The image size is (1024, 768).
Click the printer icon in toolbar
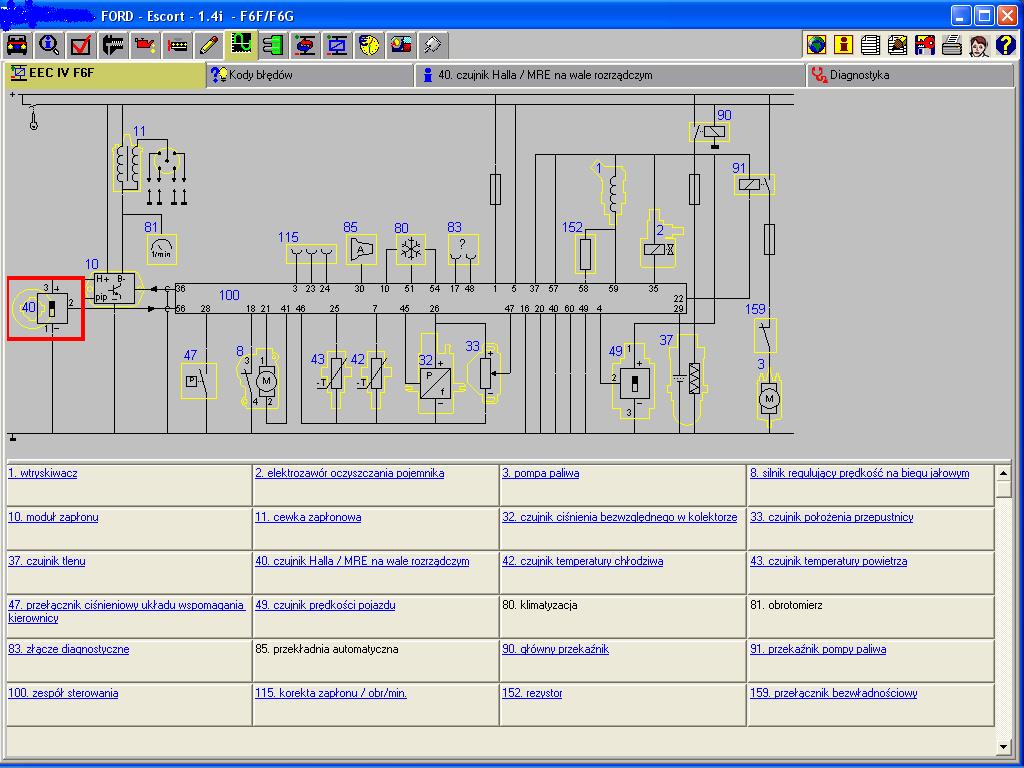tap(951, 45)
